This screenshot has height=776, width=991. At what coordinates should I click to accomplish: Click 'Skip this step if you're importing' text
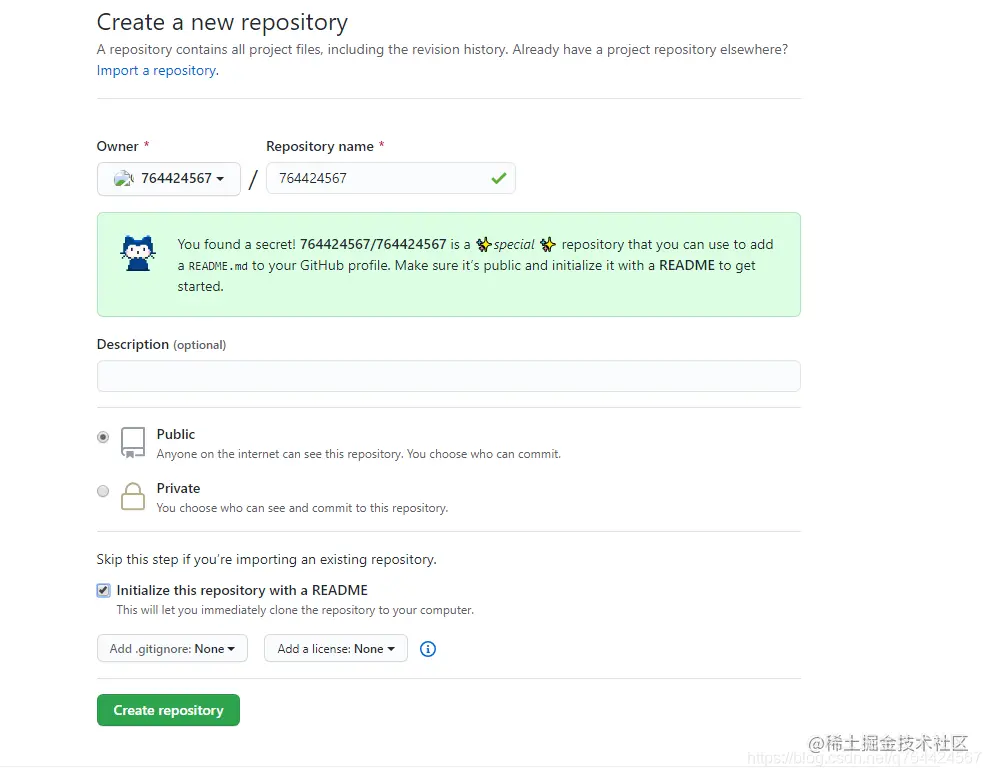267,559
